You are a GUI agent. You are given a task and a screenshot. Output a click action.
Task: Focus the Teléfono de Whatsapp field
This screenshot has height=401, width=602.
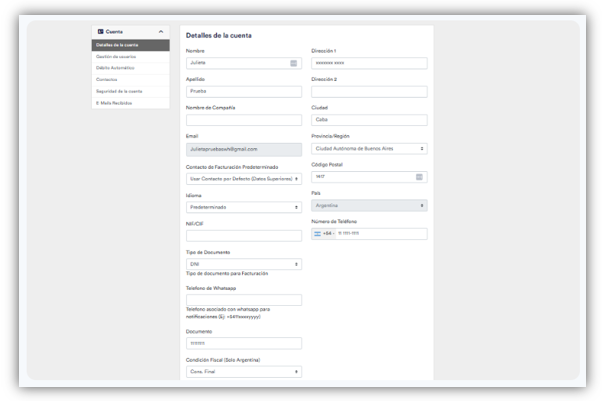point(244,300)
